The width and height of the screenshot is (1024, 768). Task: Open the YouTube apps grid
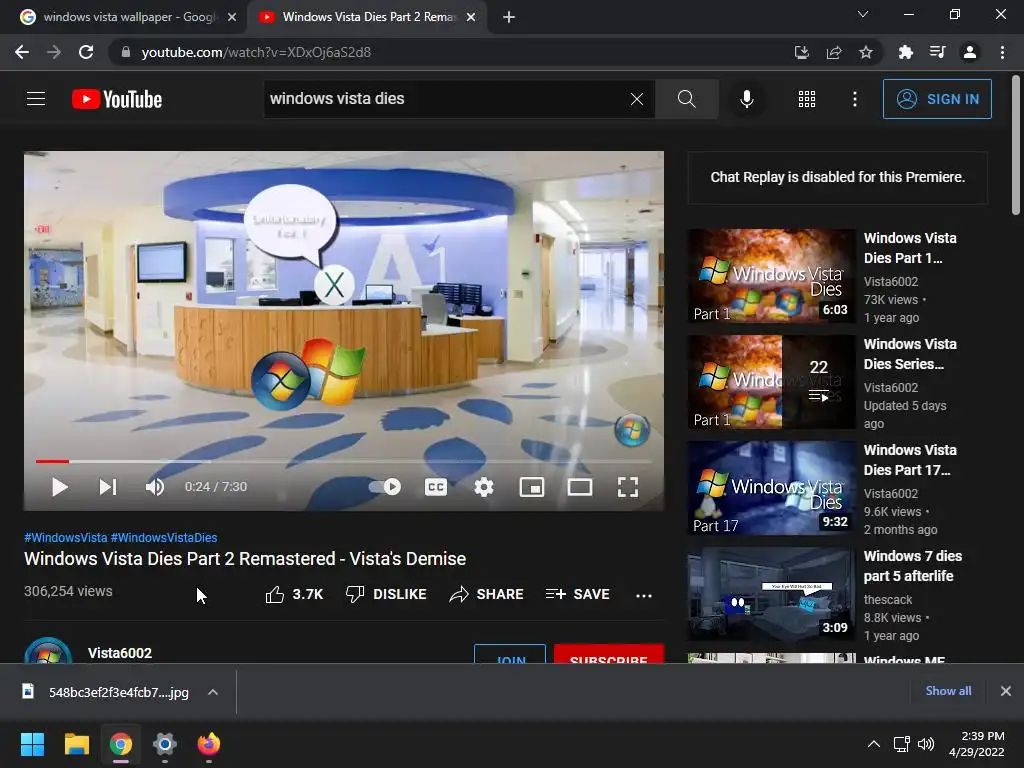click(807, 99)
